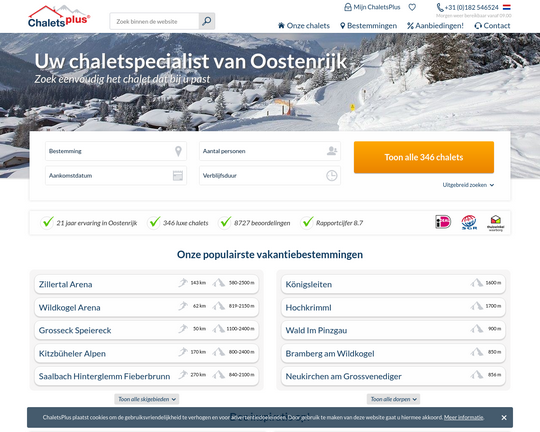
Task: Open Wald Im Pinzgau village
Action: click(x=393, y=330)
